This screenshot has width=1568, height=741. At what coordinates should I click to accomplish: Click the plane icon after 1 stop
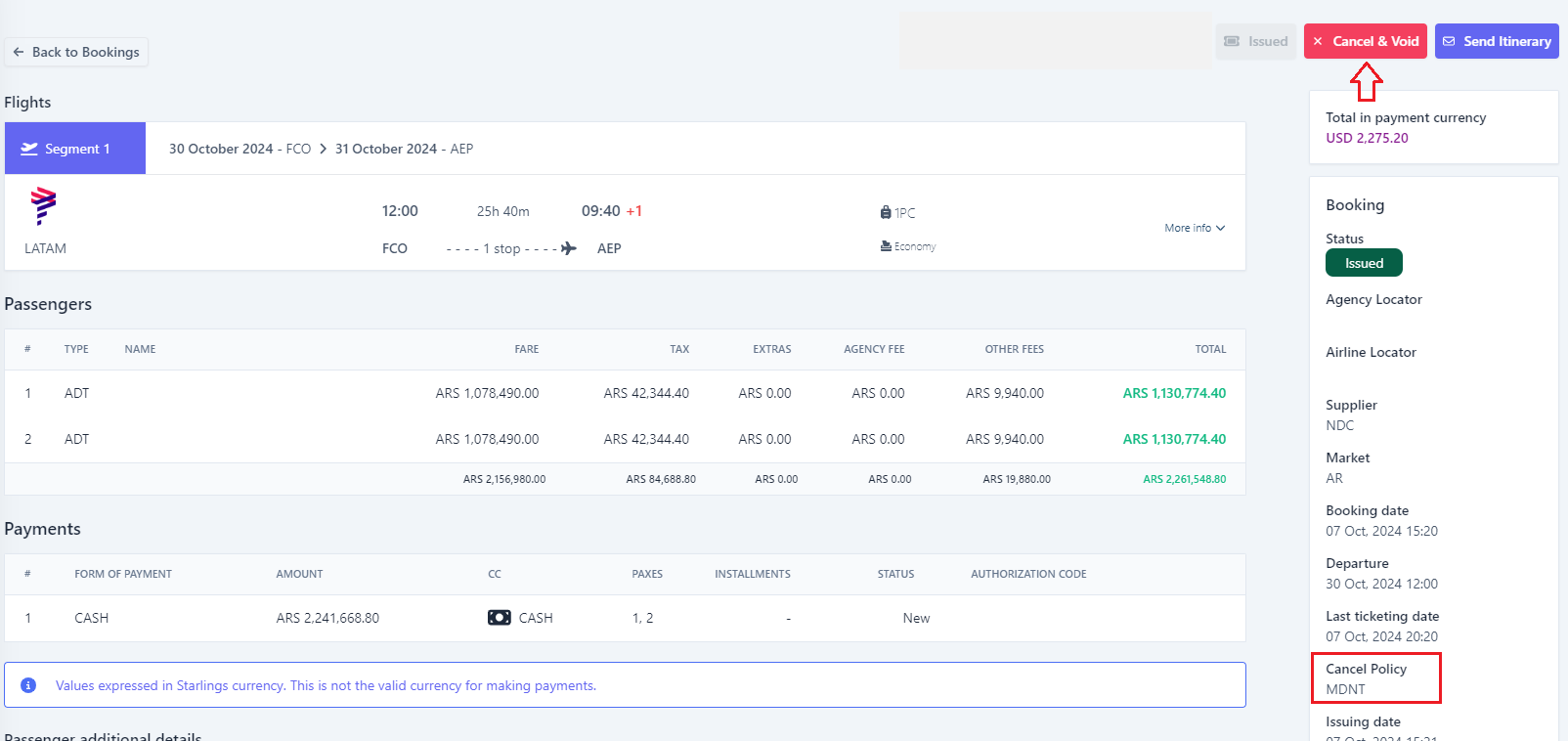pyautogui.click(x=569, y=248)
